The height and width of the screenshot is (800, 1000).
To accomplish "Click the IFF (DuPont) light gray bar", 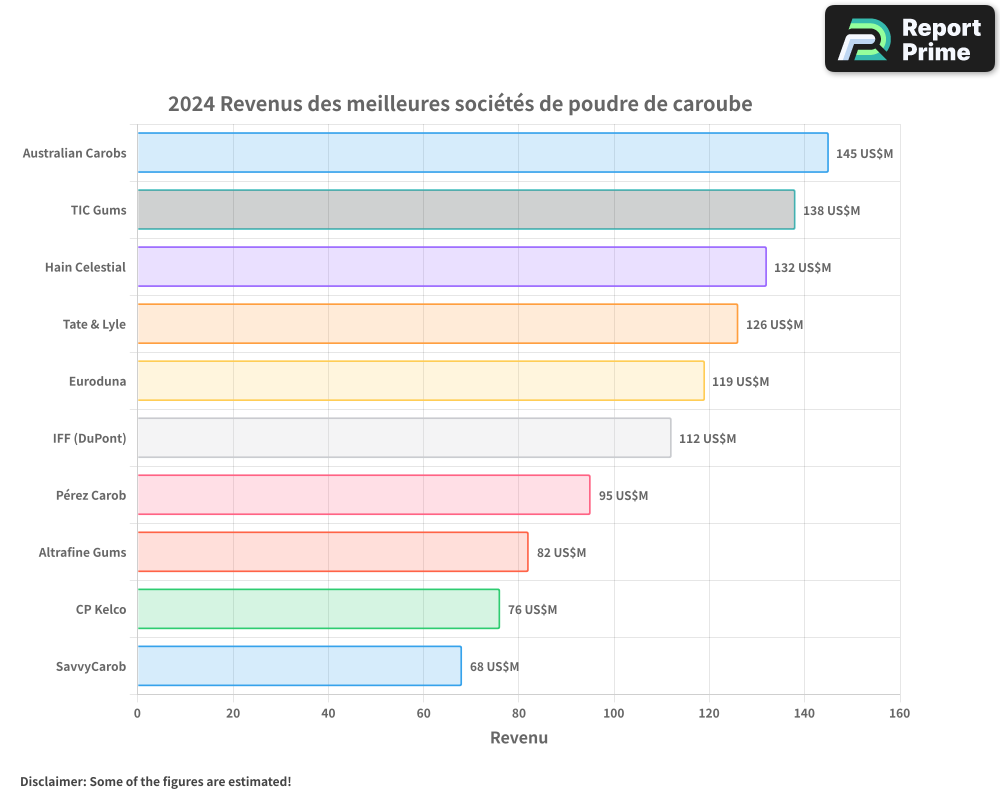I will click(404, 438).
